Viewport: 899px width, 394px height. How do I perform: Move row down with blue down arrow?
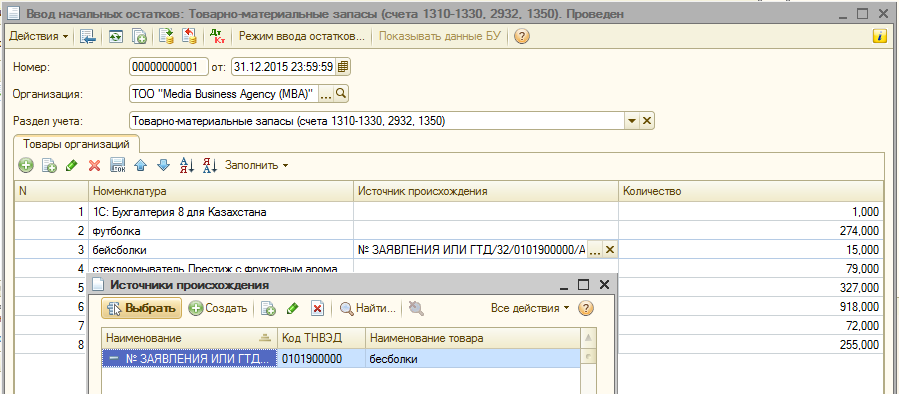point(163,166)
